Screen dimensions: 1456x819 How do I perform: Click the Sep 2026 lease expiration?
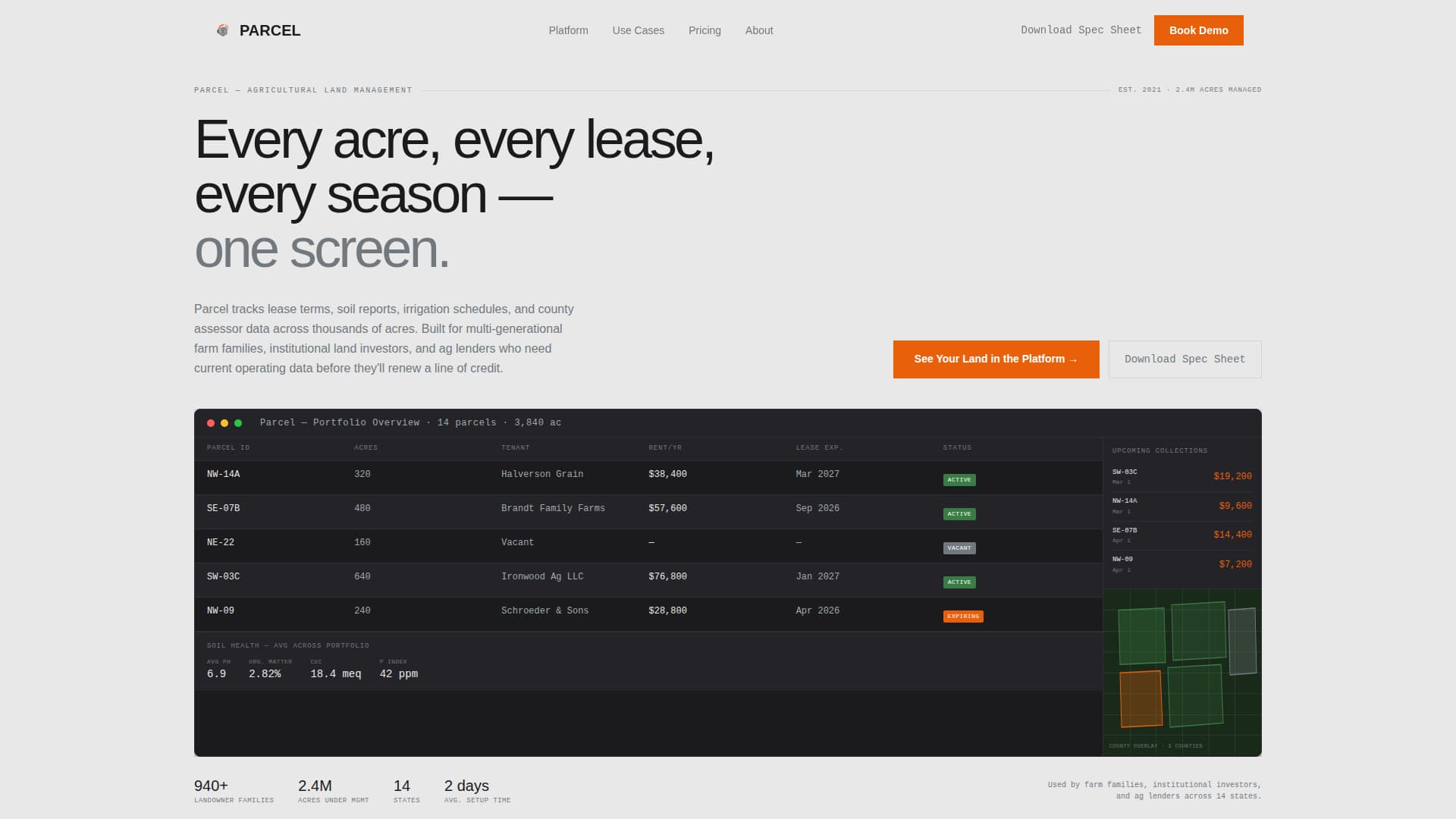pyautogui.click(x=817, y=508)
